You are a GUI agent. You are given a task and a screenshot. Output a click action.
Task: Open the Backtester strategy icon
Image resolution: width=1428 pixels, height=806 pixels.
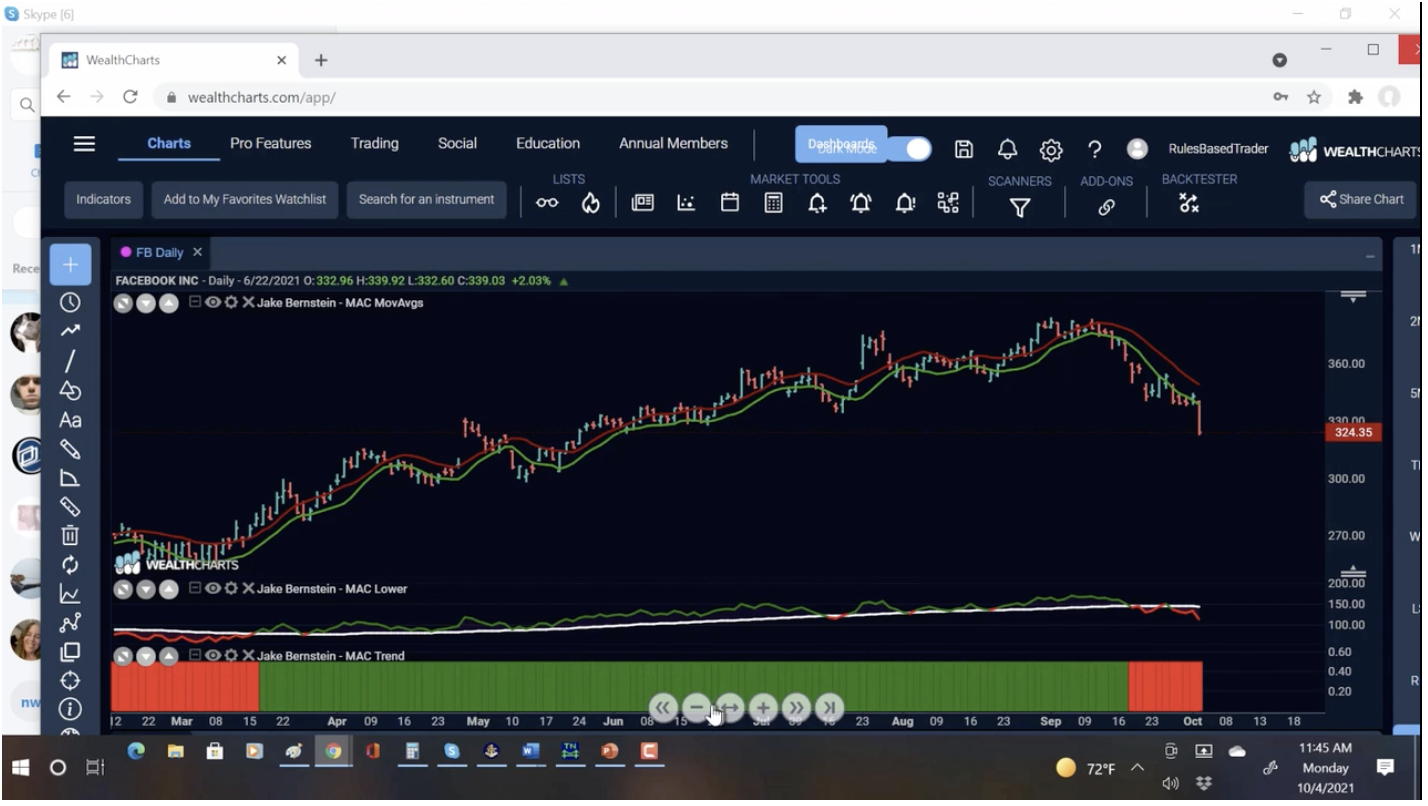(1188, 203)
